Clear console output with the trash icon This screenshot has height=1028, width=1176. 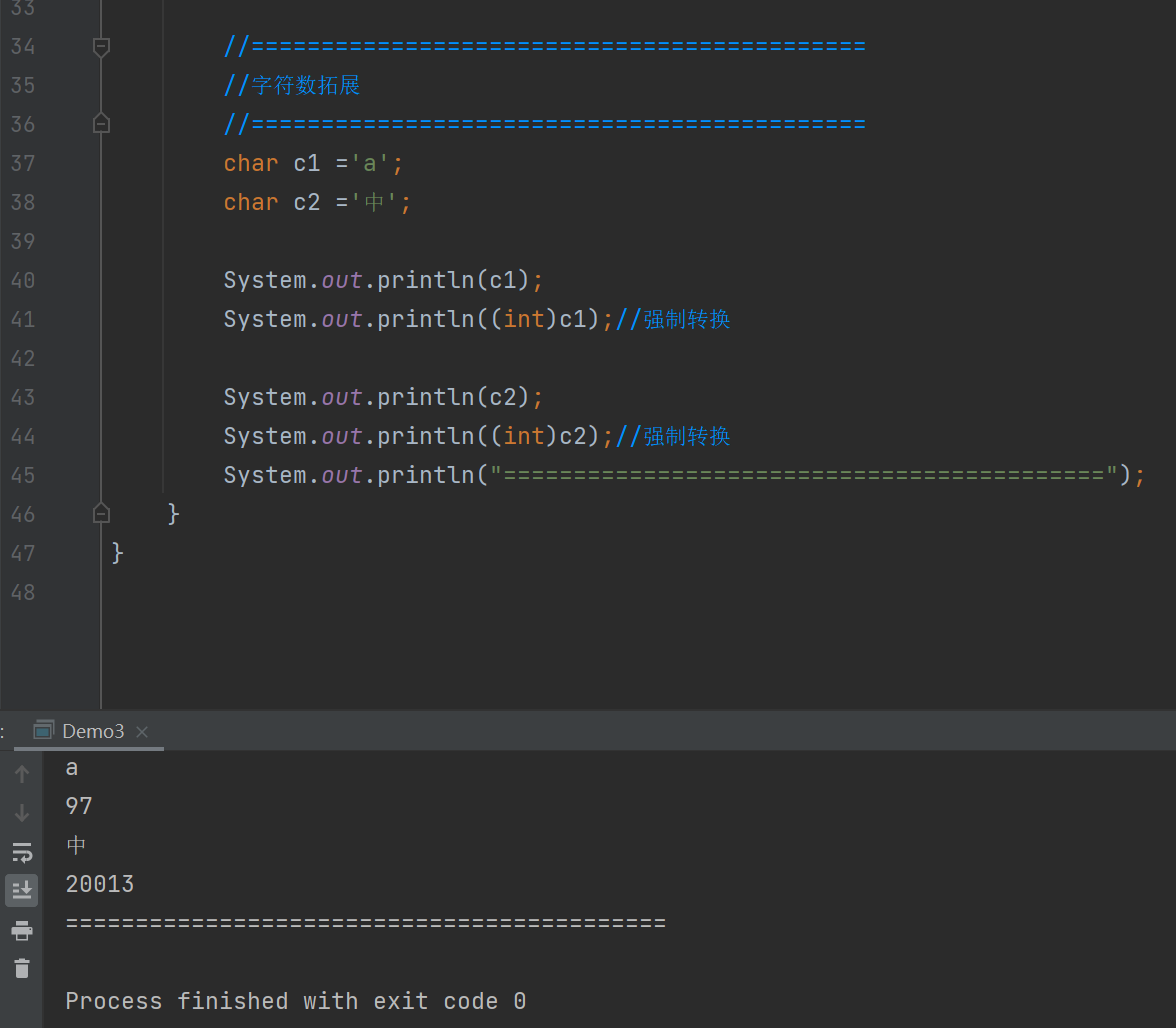click(x=22, y=968)
